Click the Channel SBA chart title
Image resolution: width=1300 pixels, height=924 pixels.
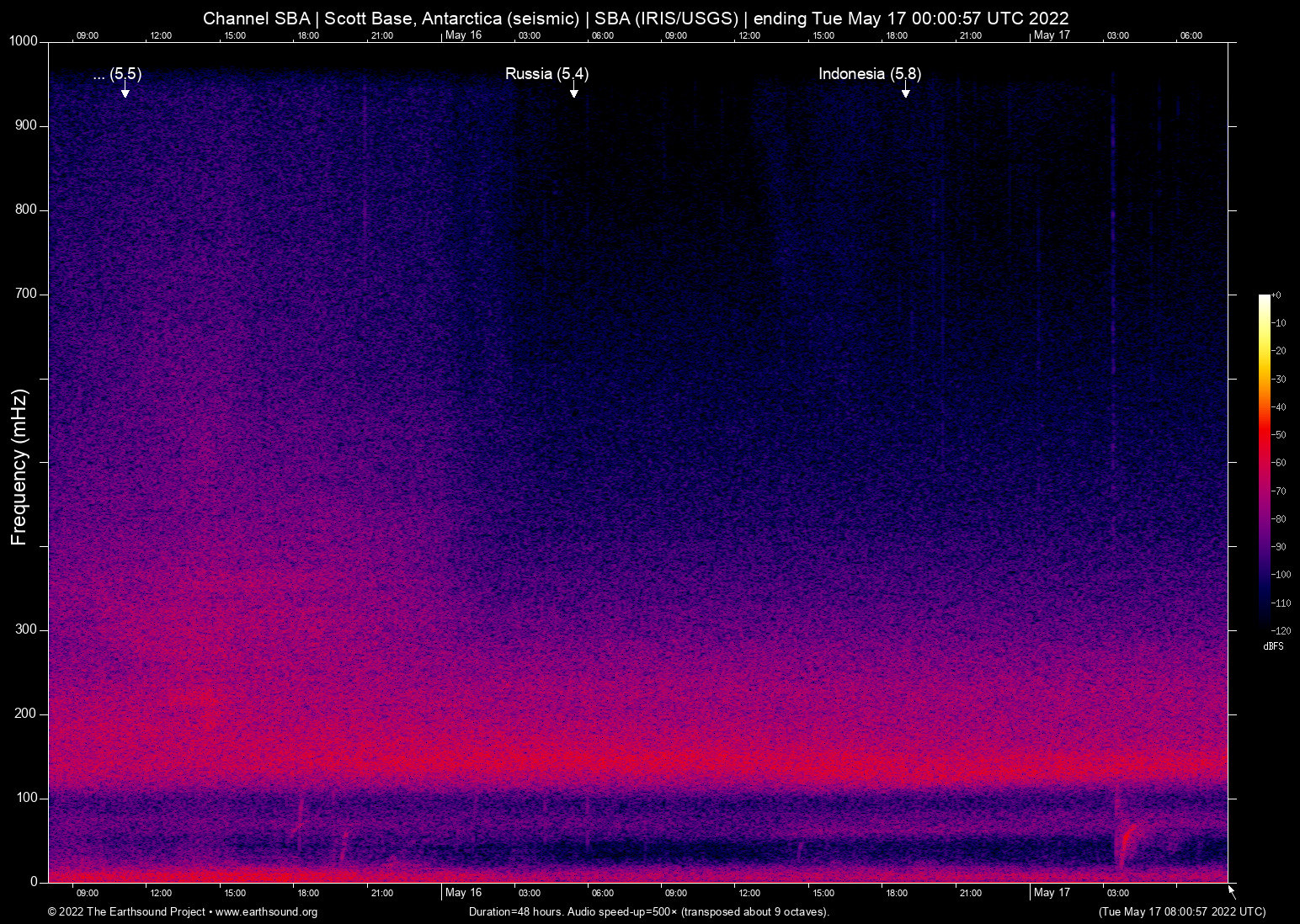(636, 19)
